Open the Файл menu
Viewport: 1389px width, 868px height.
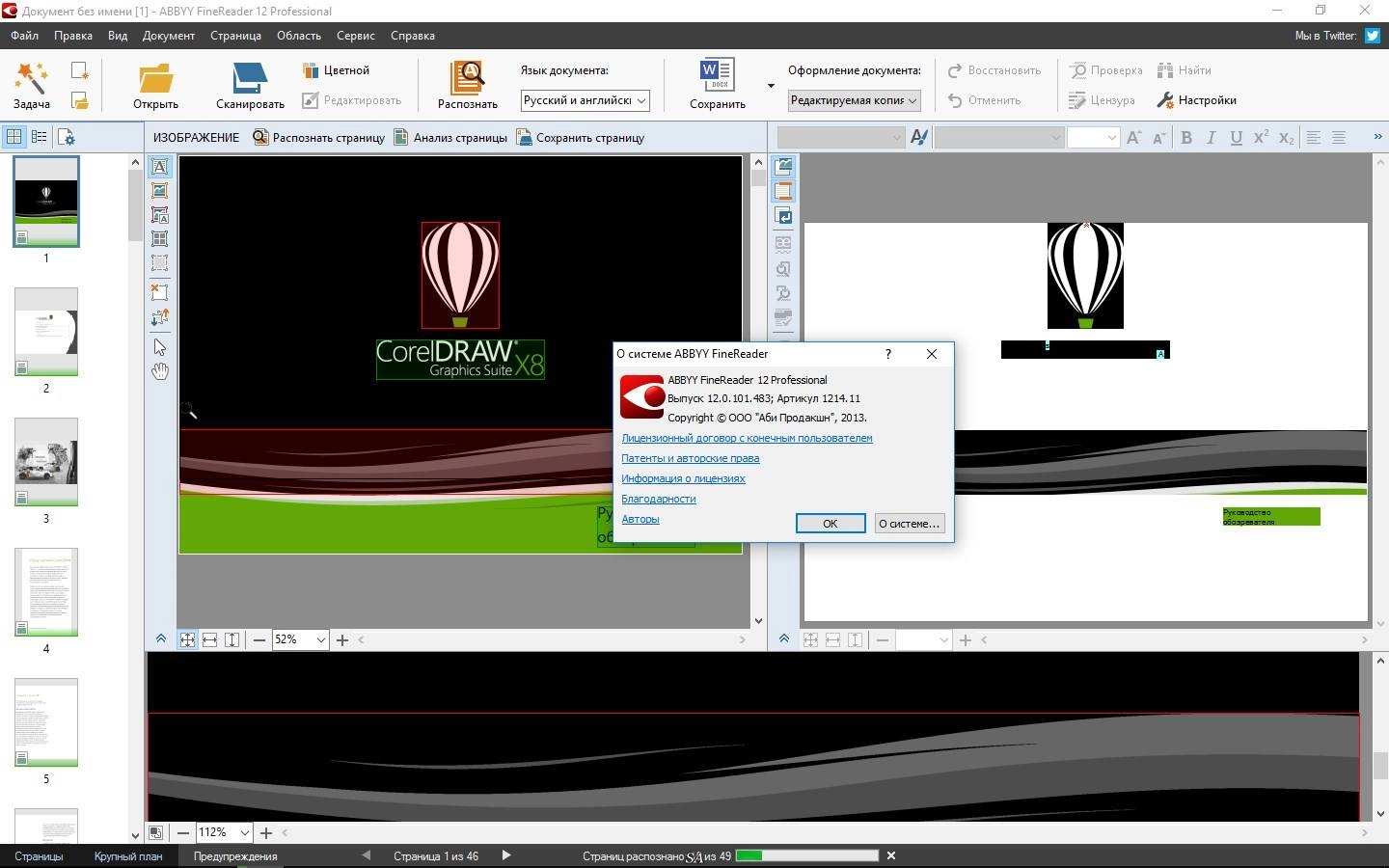click(25, 36)
